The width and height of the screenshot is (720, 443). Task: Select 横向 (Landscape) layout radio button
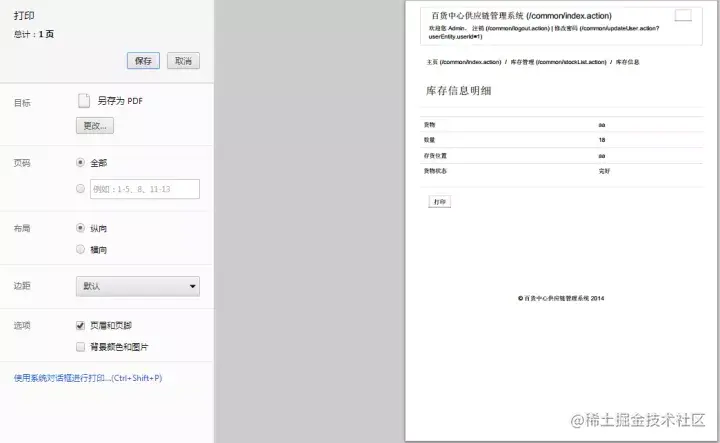80,249
